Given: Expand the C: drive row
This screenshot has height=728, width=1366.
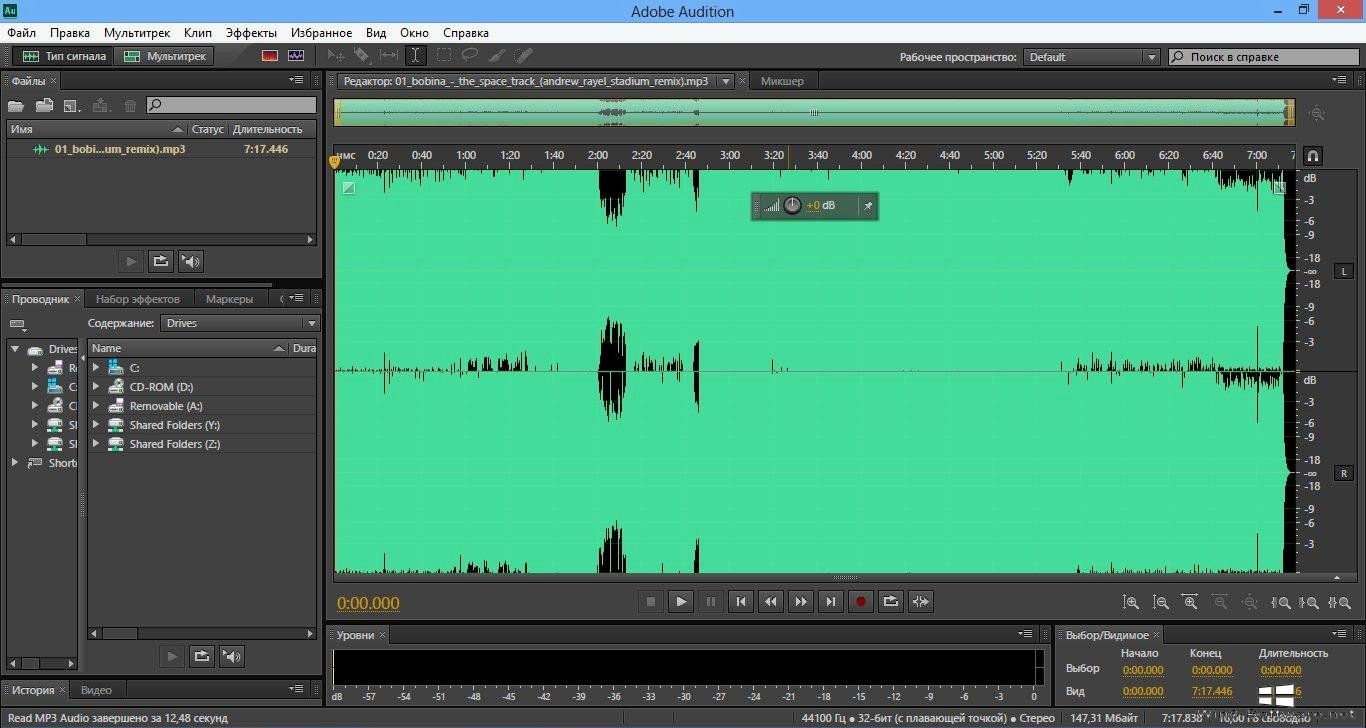Looking at the screenshot, I should click(96, 367).
